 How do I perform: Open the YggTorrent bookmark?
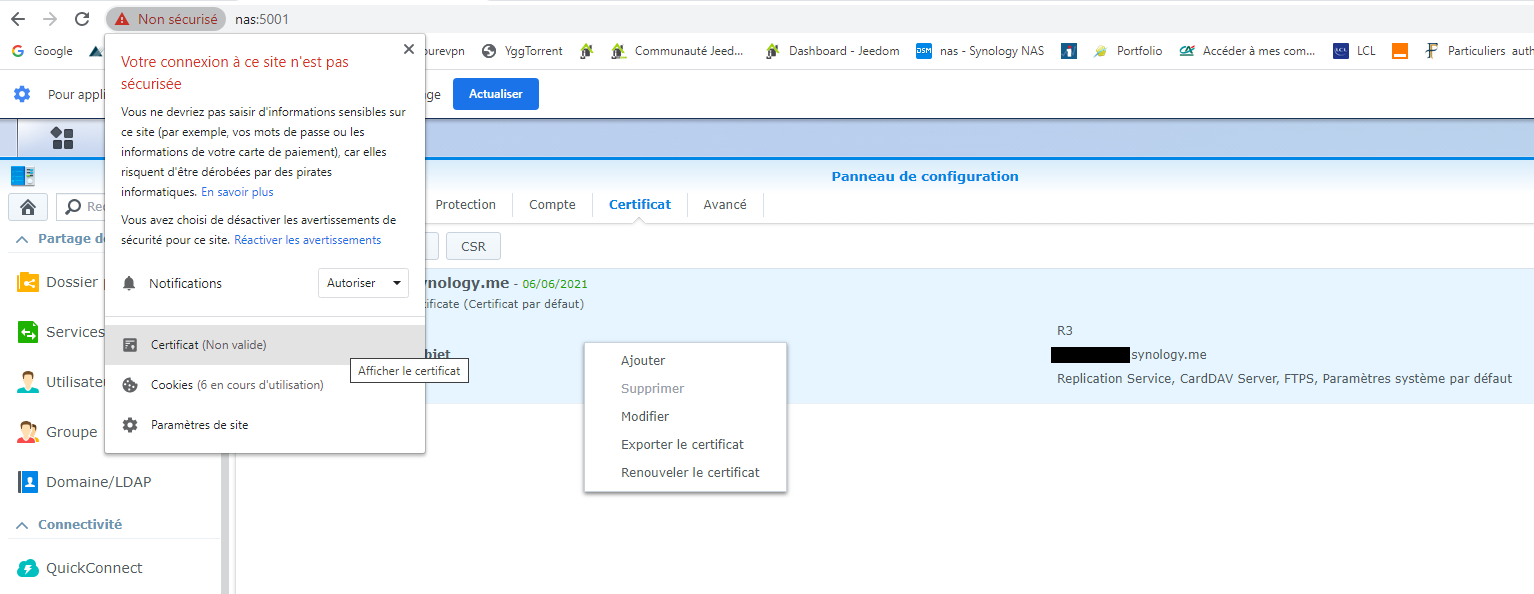pos(522,51)
